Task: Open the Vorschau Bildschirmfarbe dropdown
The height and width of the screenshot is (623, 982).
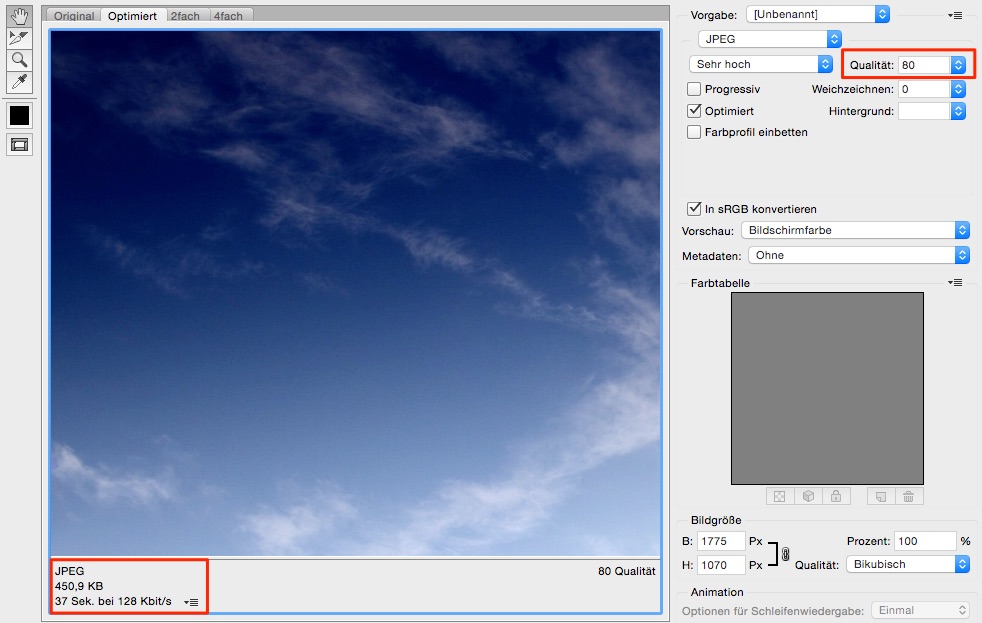Action: tap(855, 230)
